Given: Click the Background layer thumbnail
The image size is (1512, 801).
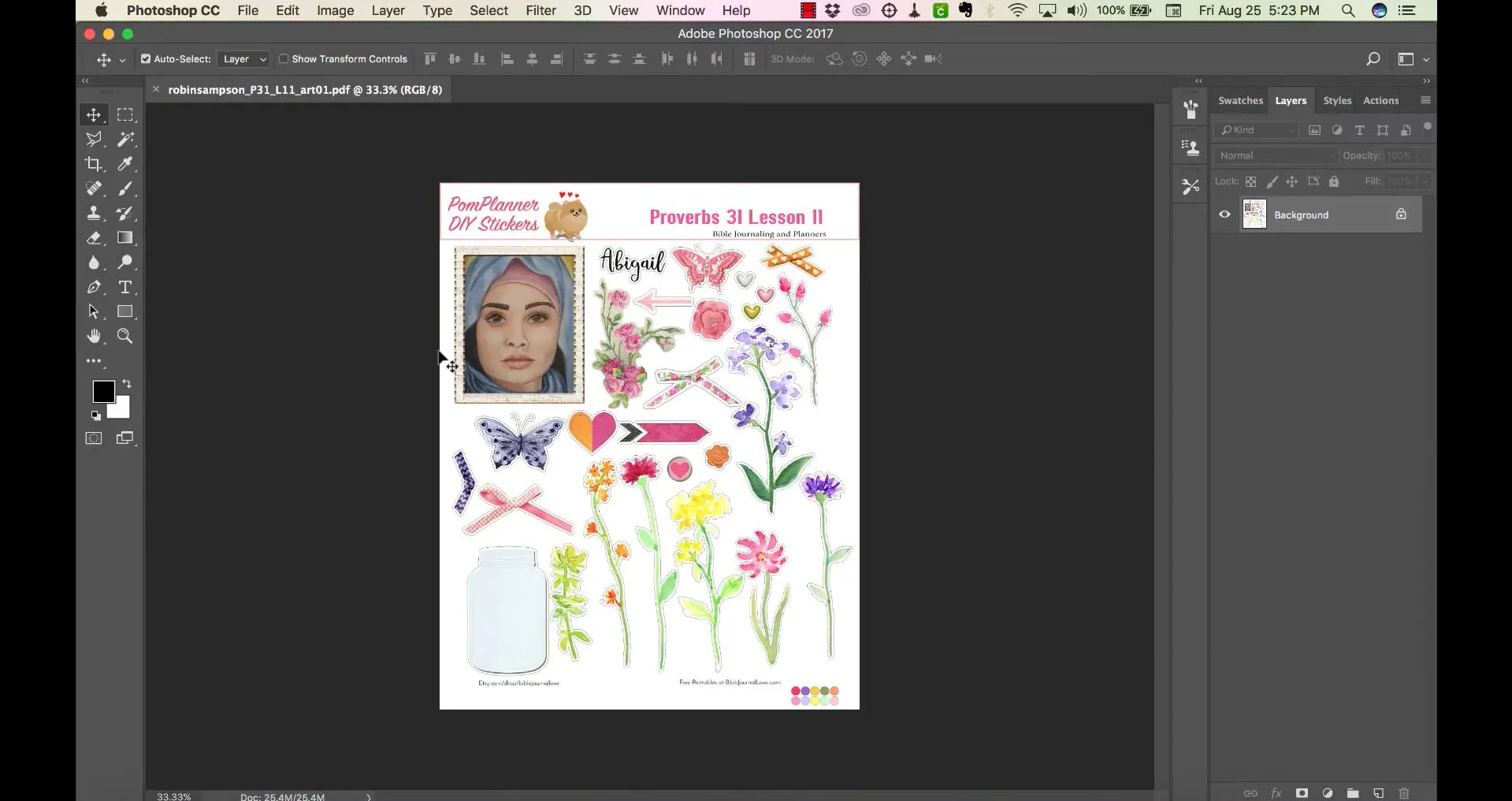Looking at the screenshot, I should coord(1254,214).
